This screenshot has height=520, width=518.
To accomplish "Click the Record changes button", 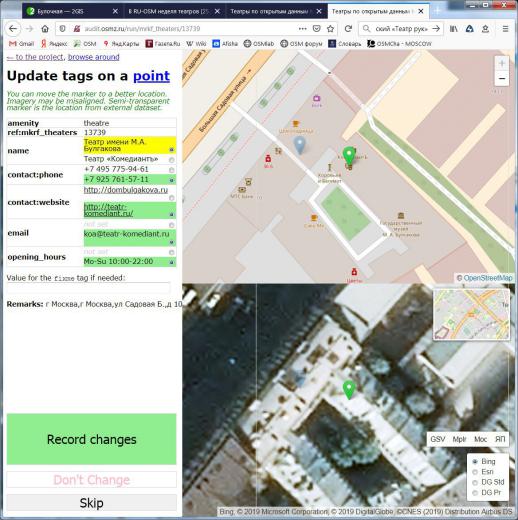I will coord(91,439).
